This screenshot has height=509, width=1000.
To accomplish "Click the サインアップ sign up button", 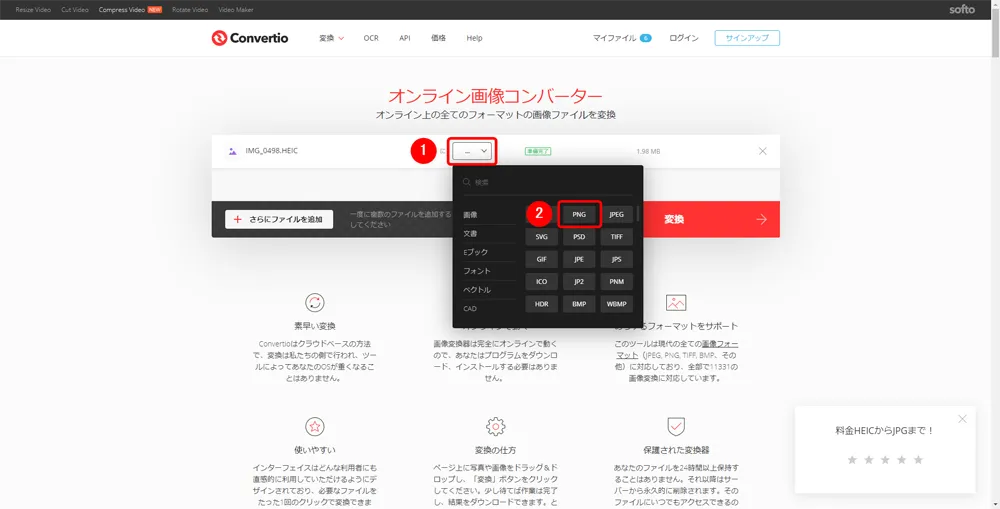I will (x=747, y=38).
